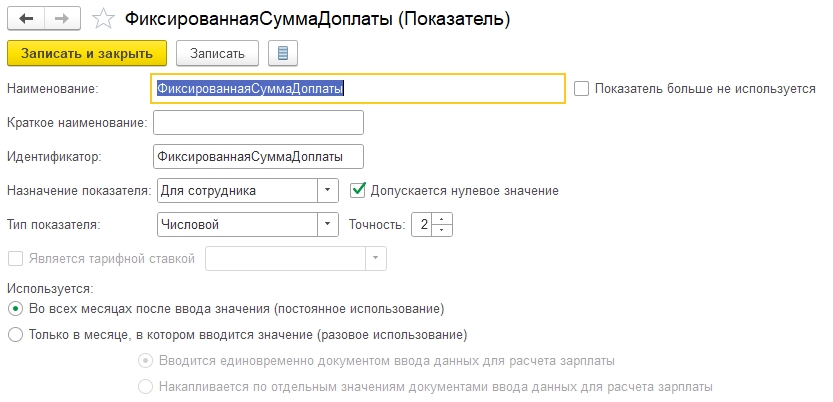Click the back navigation arrow
The height and width of the screenshot is (402, 833).
click(x=24, y=18)
